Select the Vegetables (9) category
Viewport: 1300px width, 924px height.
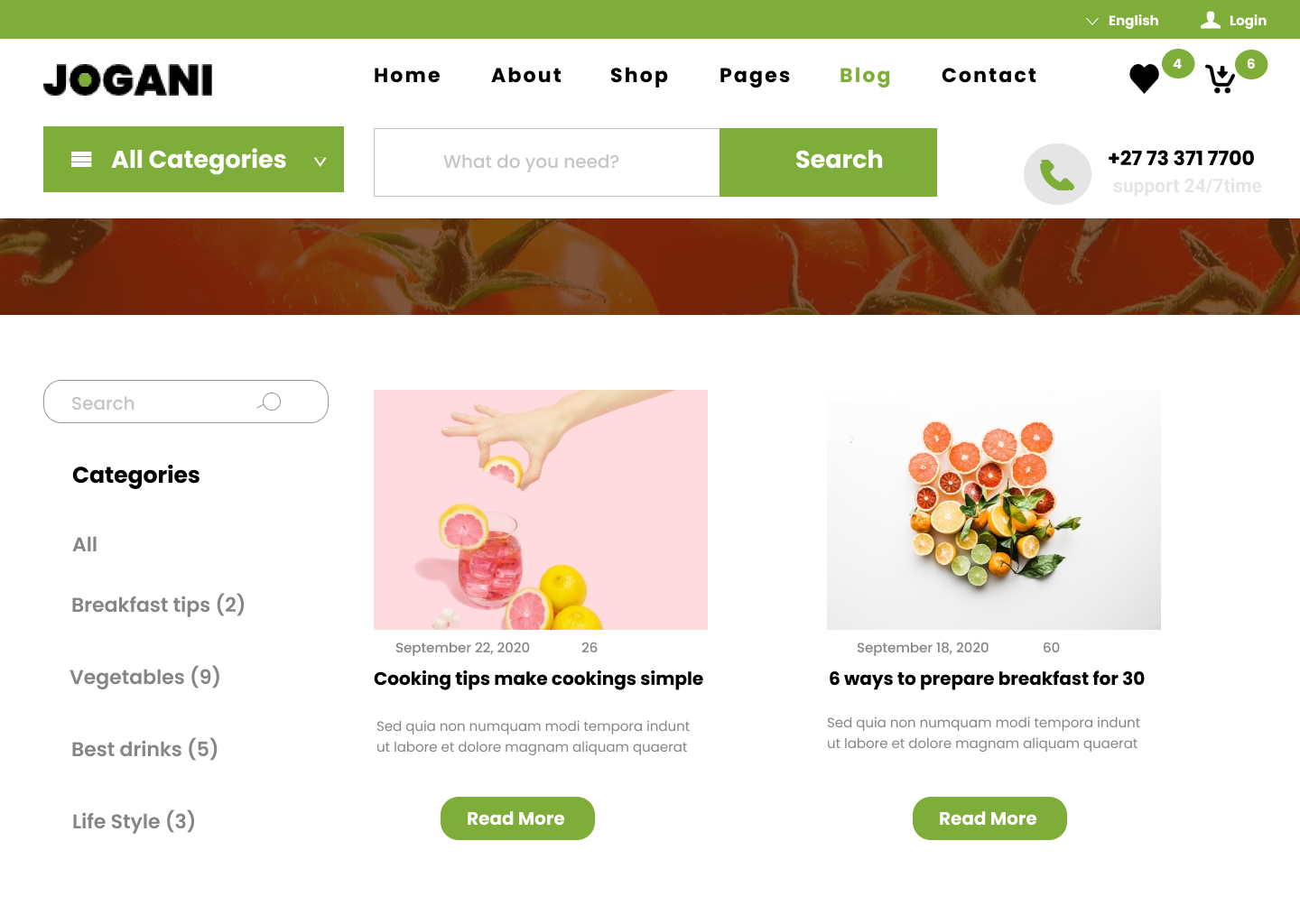point(145,677)
